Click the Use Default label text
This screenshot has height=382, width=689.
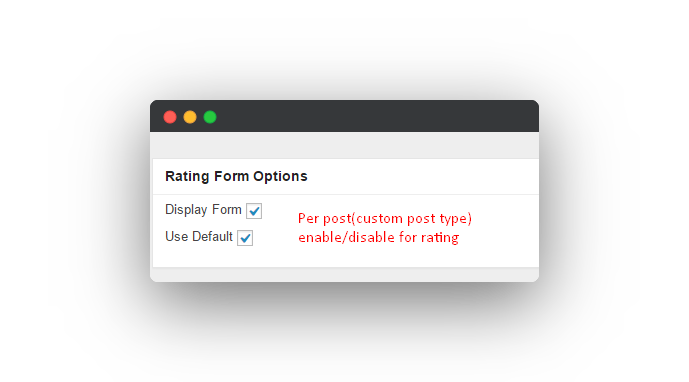[199, 236]
